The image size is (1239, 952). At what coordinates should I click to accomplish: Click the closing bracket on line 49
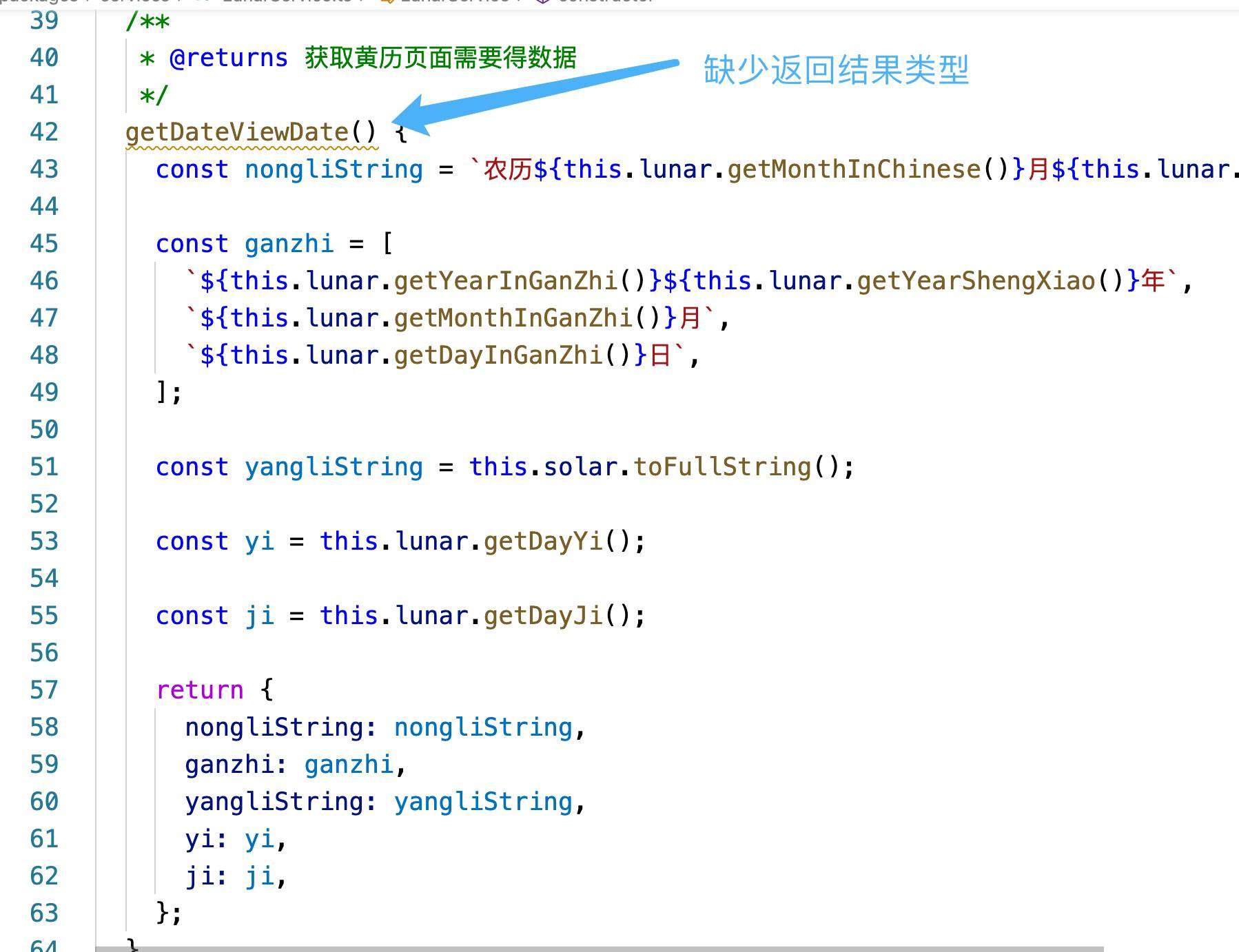point(162,392)
